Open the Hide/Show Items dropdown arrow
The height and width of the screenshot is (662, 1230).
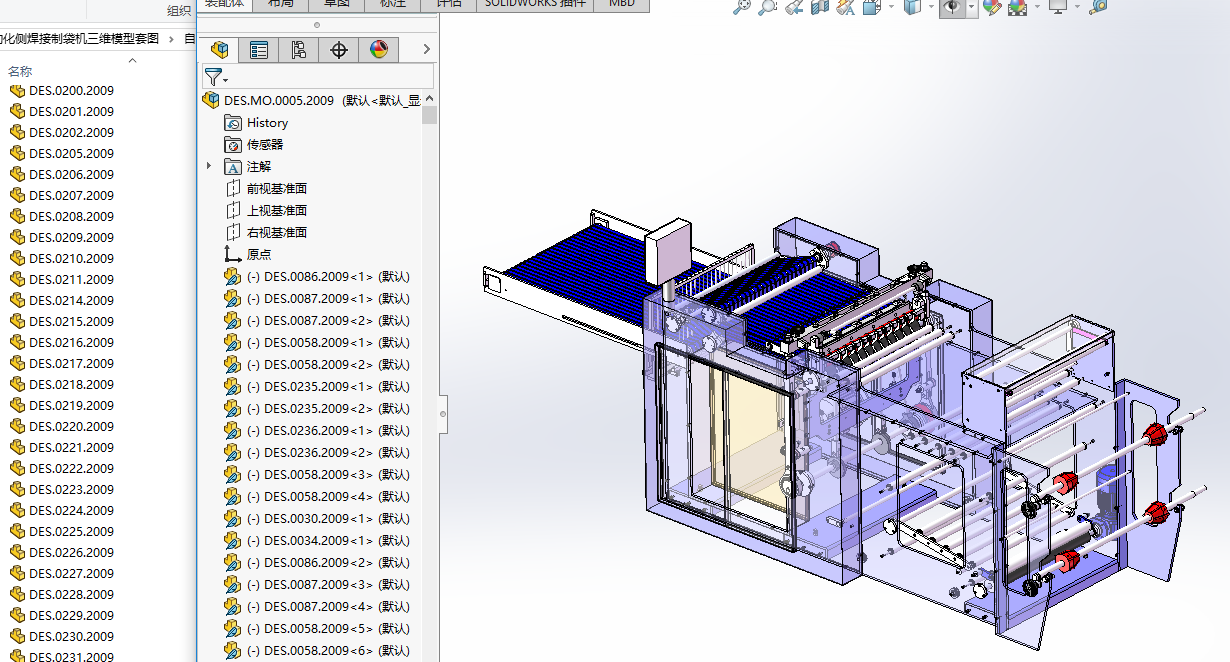point(972,7)
